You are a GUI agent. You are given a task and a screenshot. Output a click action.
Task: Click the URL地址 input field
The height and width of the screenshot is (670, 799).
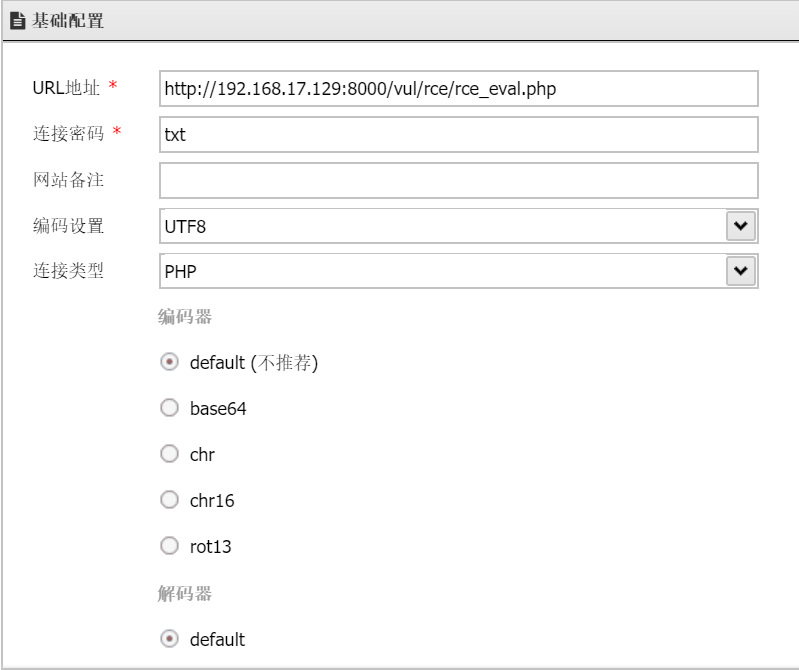458,89
